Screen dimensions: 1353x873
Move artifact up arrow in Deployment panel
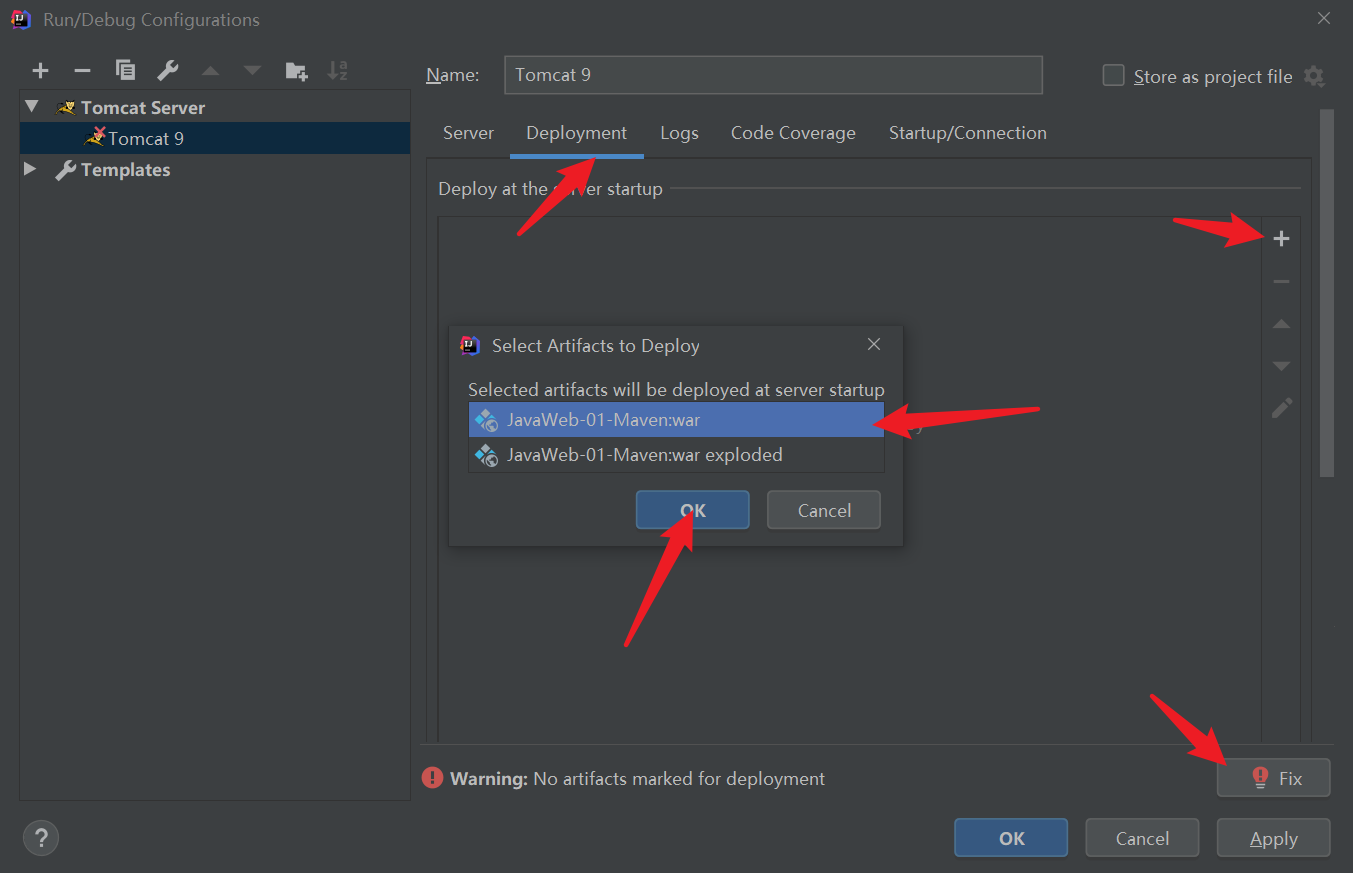[1281, 324]
